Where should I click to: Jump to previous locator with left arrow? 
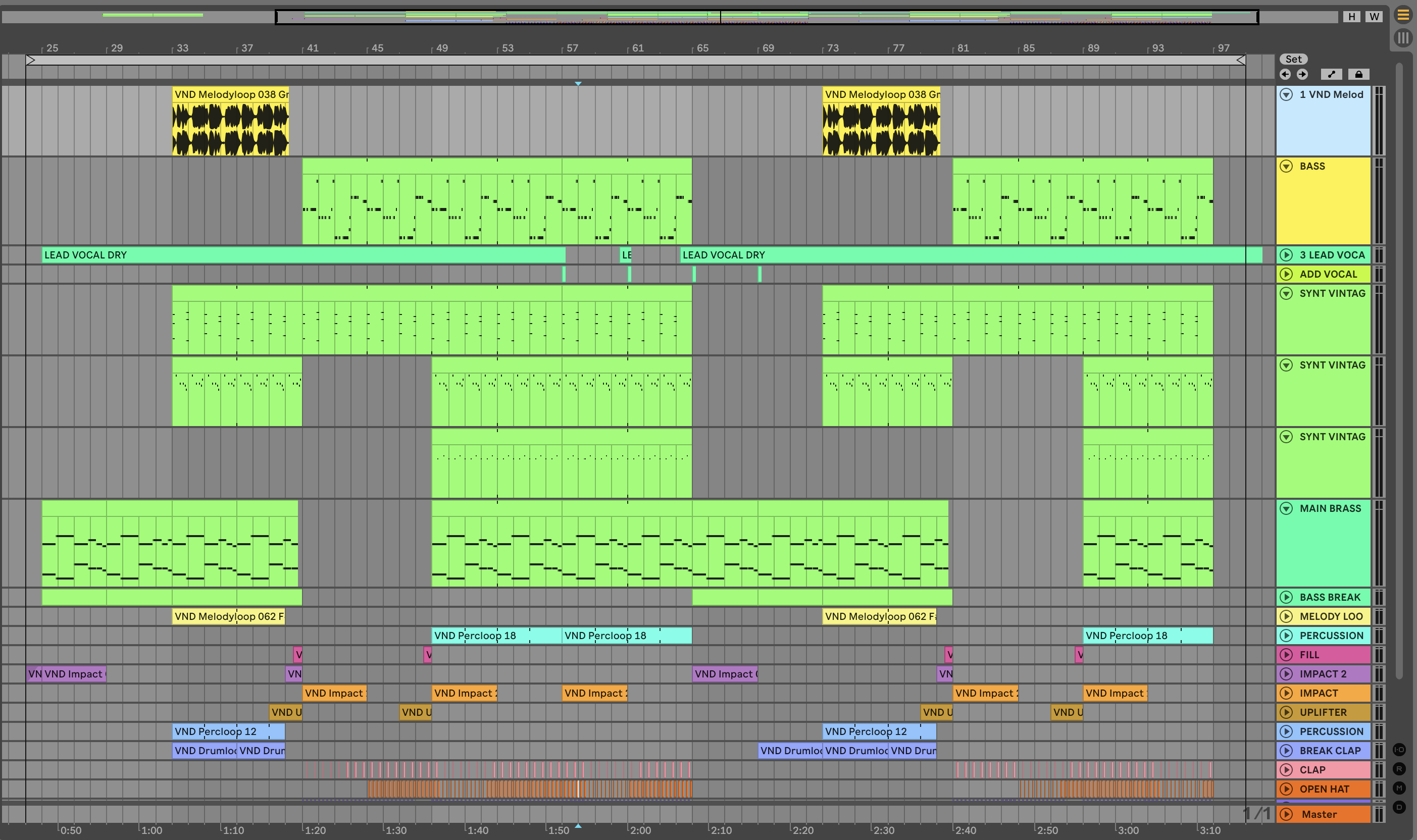pos(1285,74)
